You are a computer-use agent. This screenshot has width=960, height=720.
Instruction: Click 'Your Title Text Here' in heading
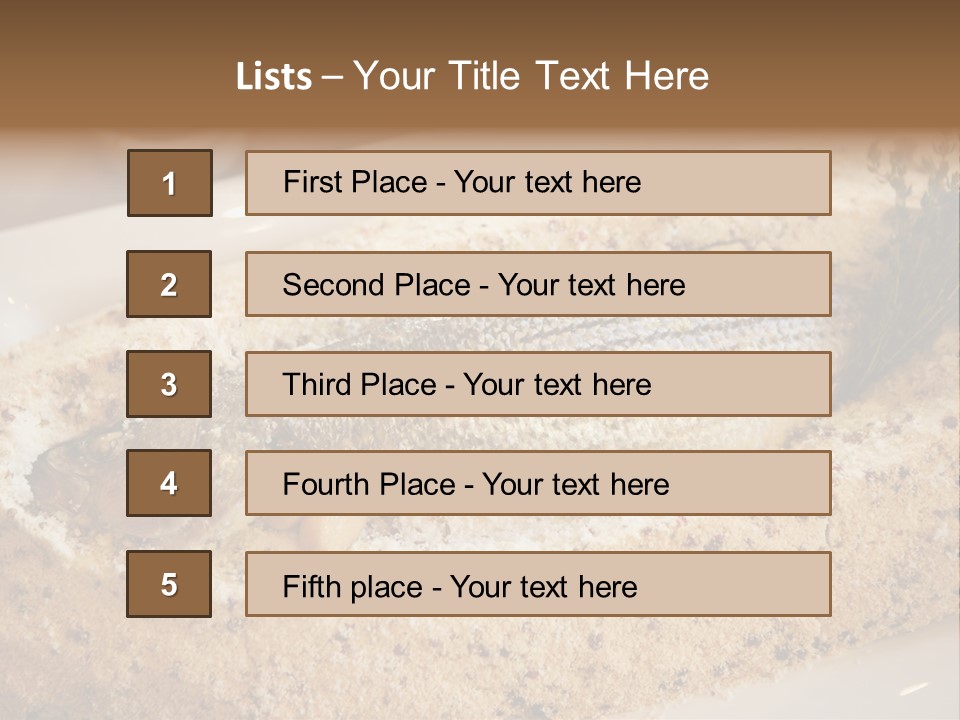pos(531,76)
